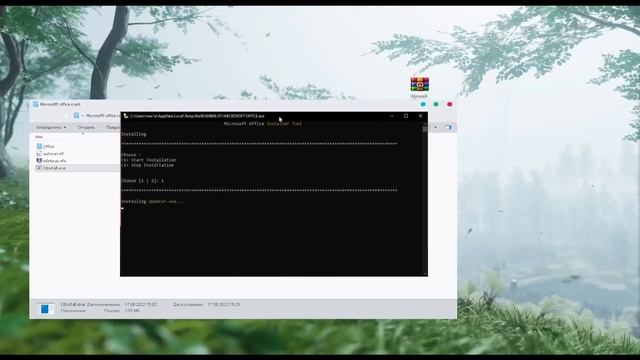Image resolution: width=640 pixels, height=360 pixels.
Task: Click the folder icon in Explorer address bar
Action: [x=76, y=116]
